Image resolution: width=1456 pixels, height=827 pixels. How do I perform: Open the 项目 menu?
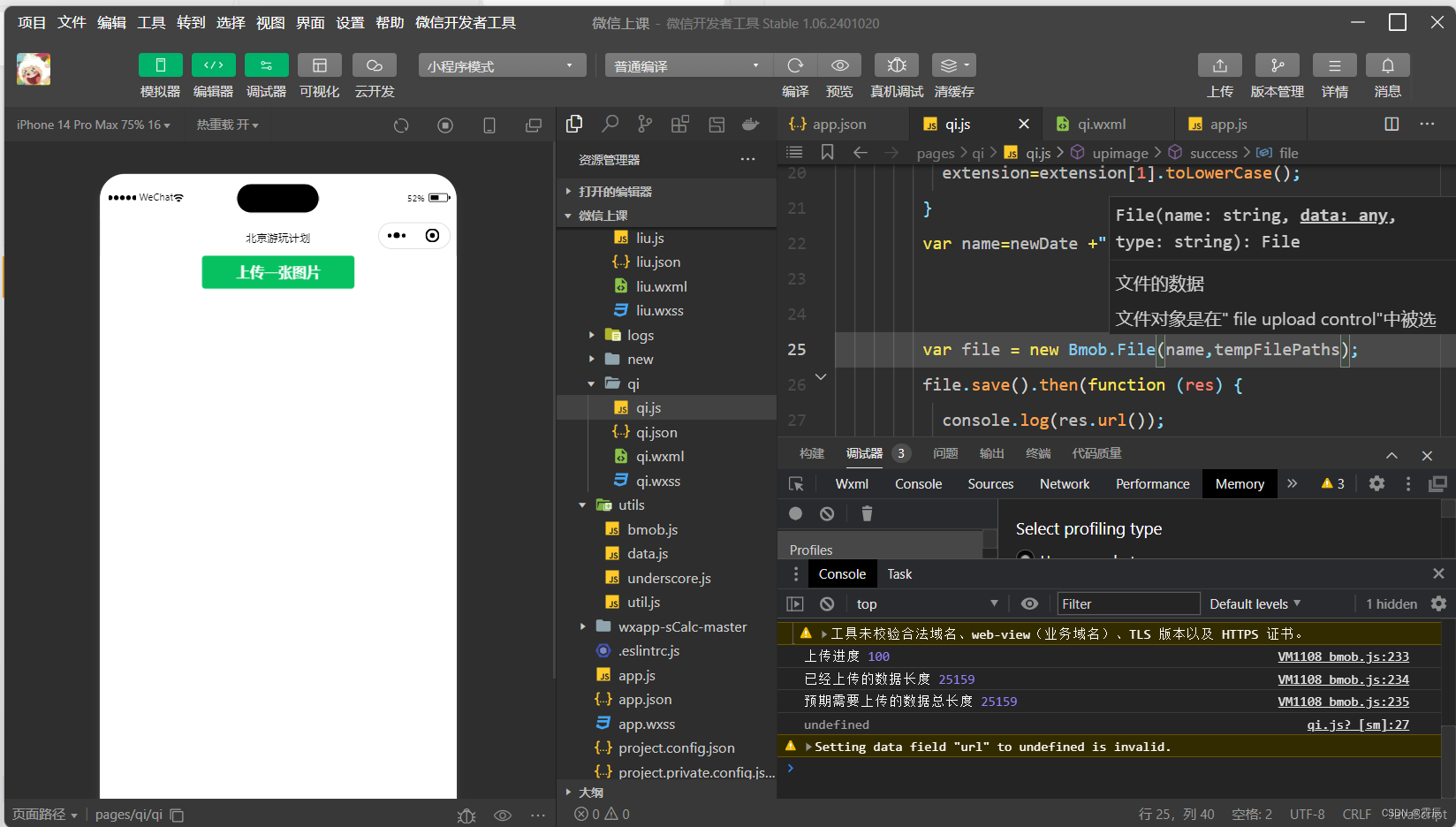(x=32, y=23)
